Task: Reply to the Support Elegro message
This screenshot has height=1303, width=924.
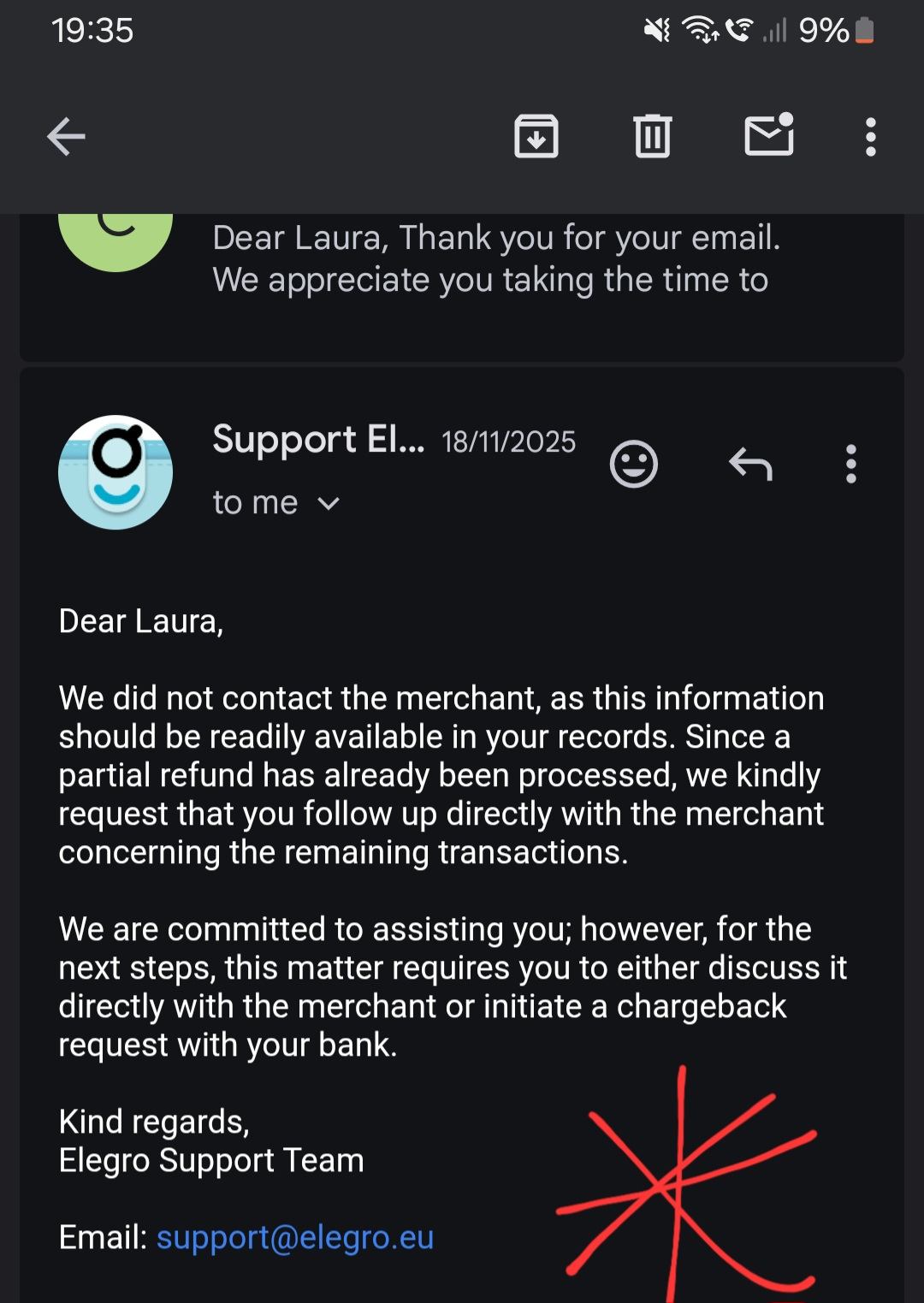Action: [750, 465]
